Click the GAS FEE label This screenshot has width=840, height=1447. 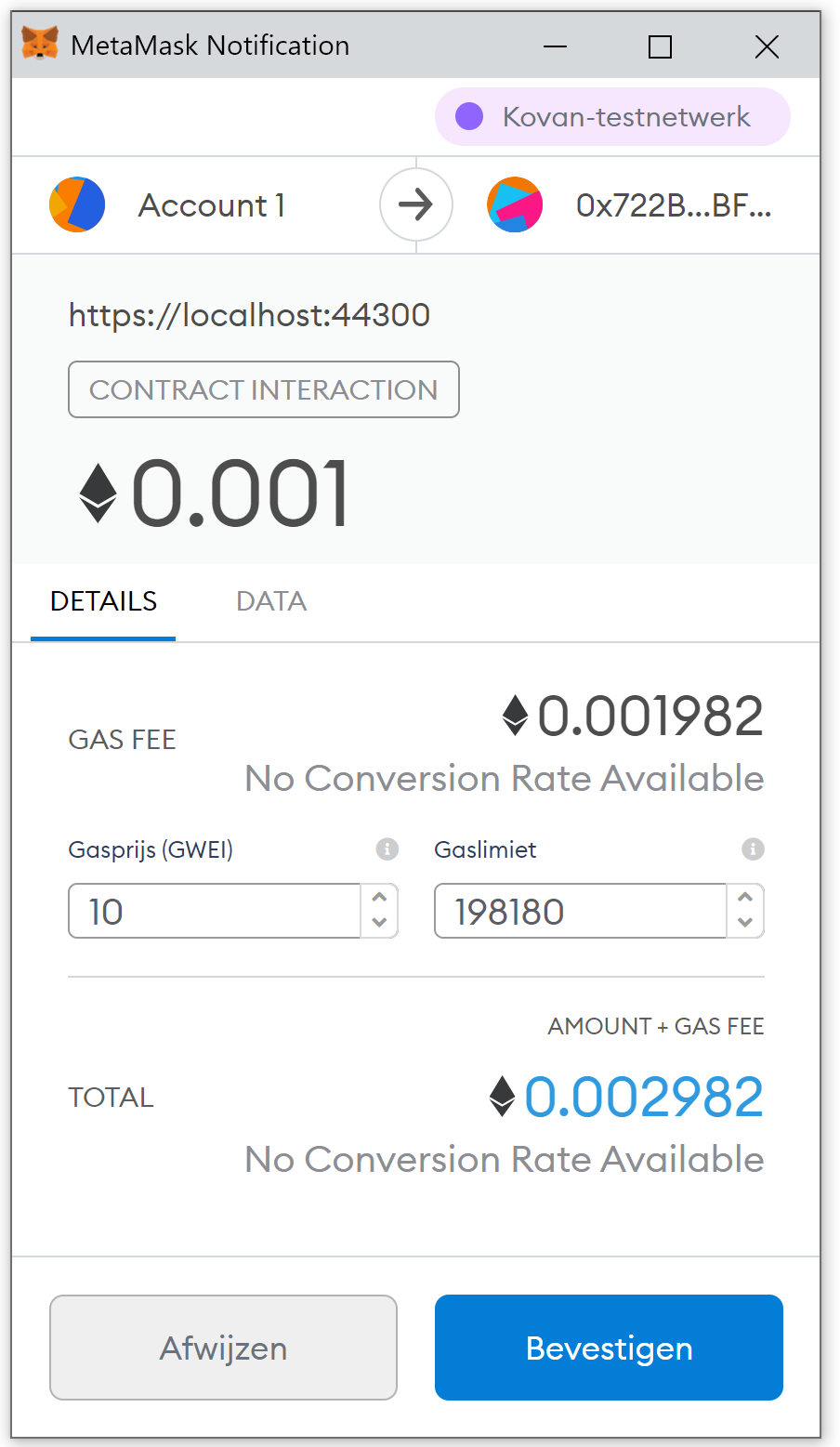click(x=122, y=740)
